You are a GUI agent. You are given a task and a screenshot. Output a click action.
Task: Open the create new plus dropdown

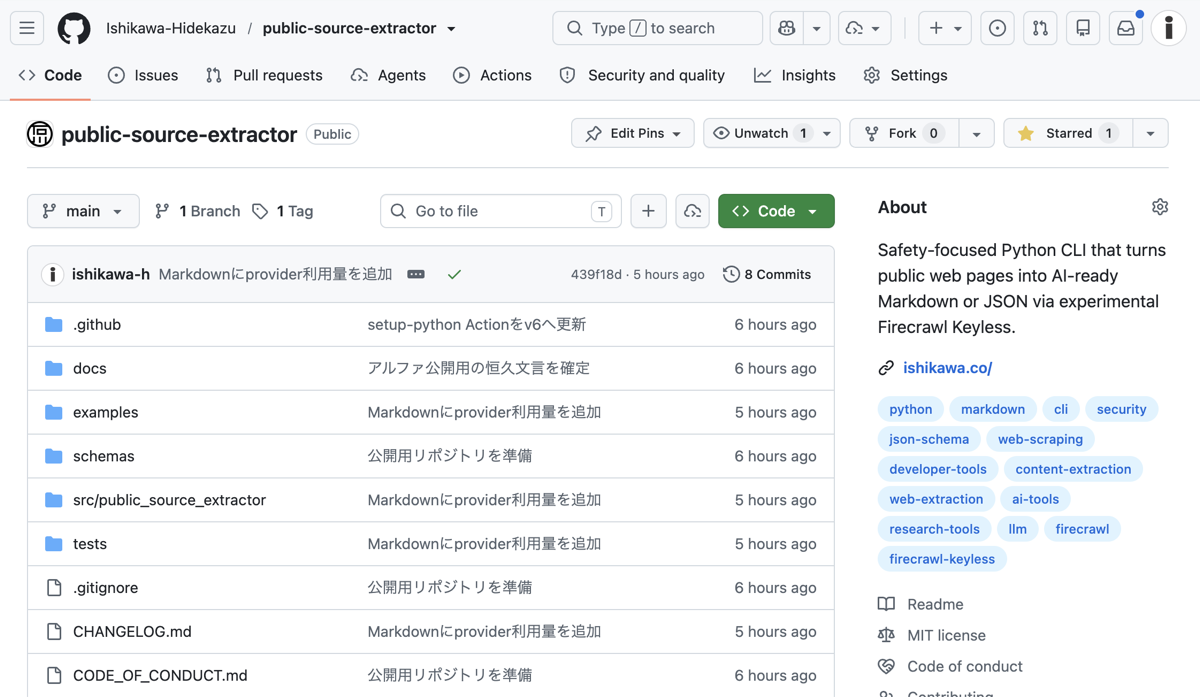point(945,28)
